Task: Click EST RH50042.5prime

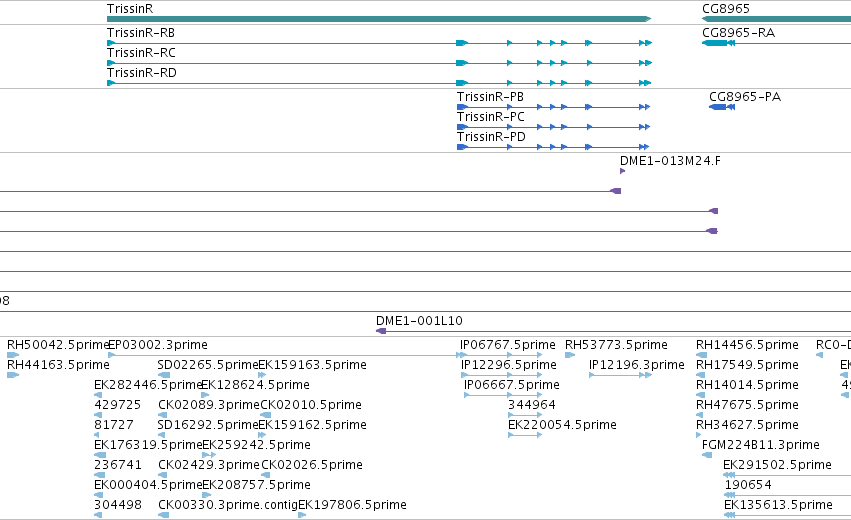Action: [58, 345]
